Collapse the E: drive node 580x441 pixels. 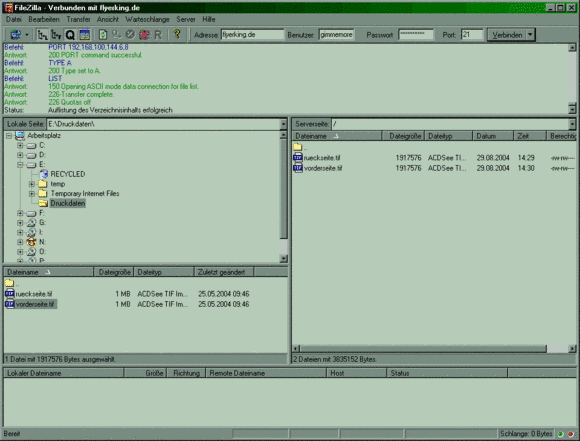pos(20,165)
